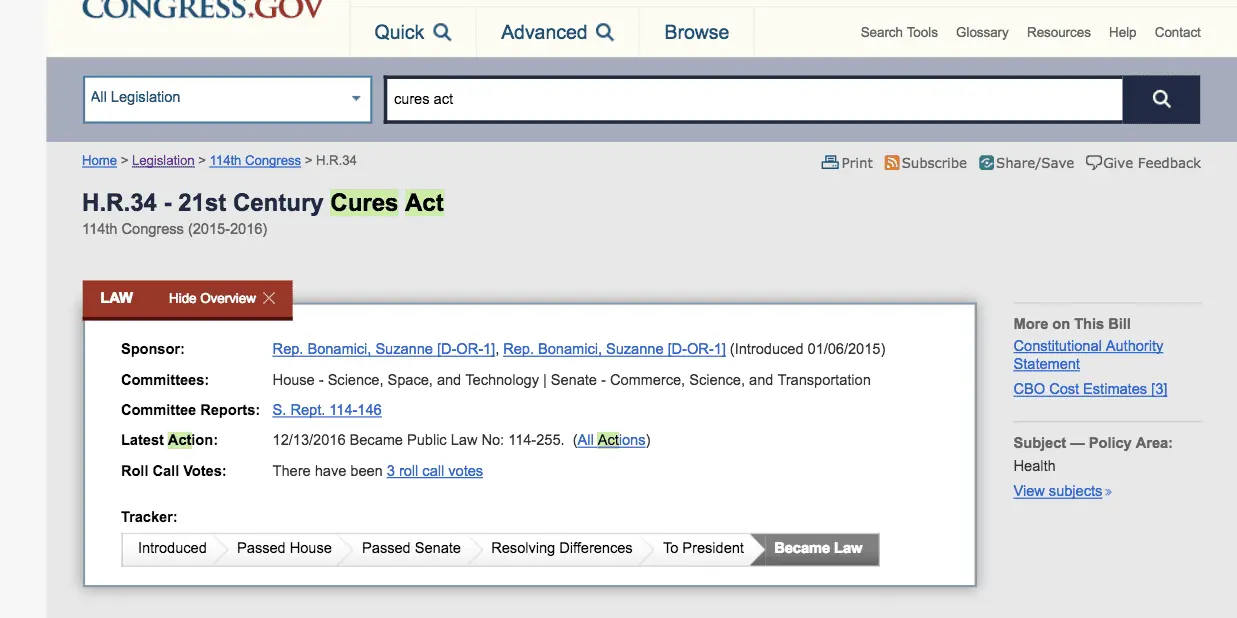Go to the Home breadcrumb link

coord(99,161)
